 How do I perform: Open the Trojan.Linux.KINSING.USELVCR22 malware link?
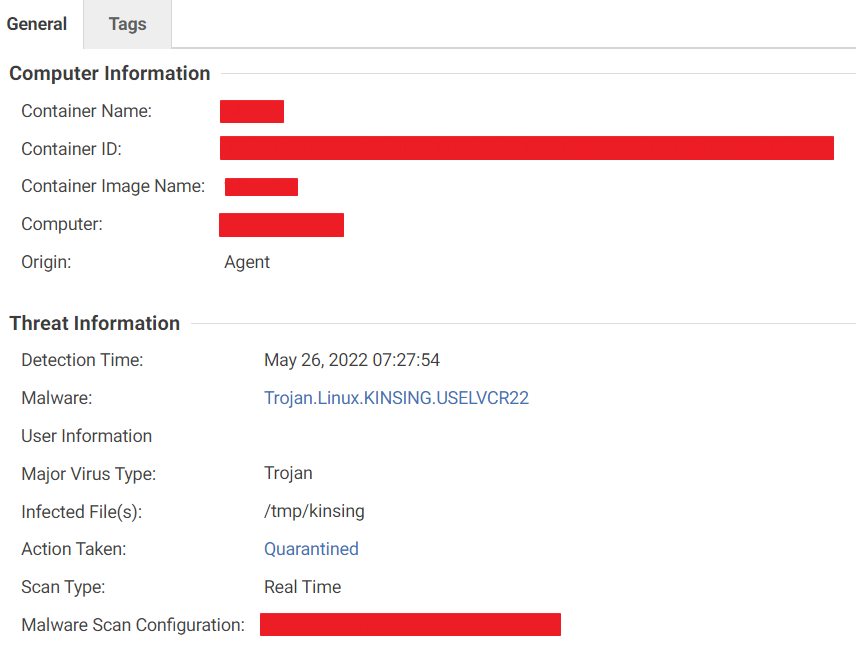tap(396, 398)
